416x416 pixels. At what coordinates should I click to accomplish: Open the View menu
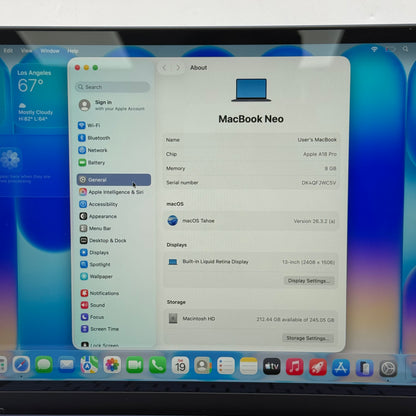pos(26,51)
